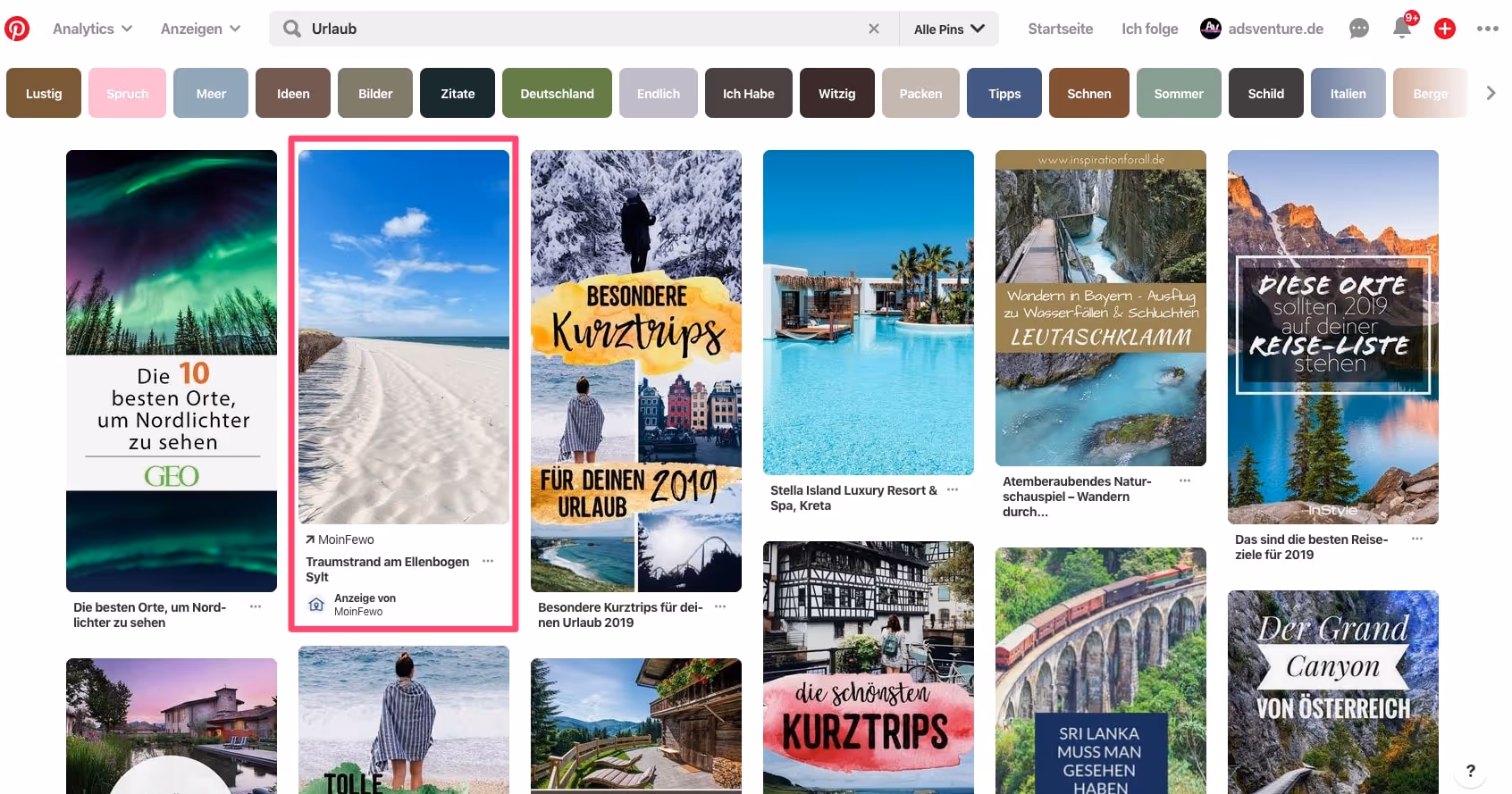
Task: Click the Anzeige von MoinFewo label
Action: (x=365, y=605)
